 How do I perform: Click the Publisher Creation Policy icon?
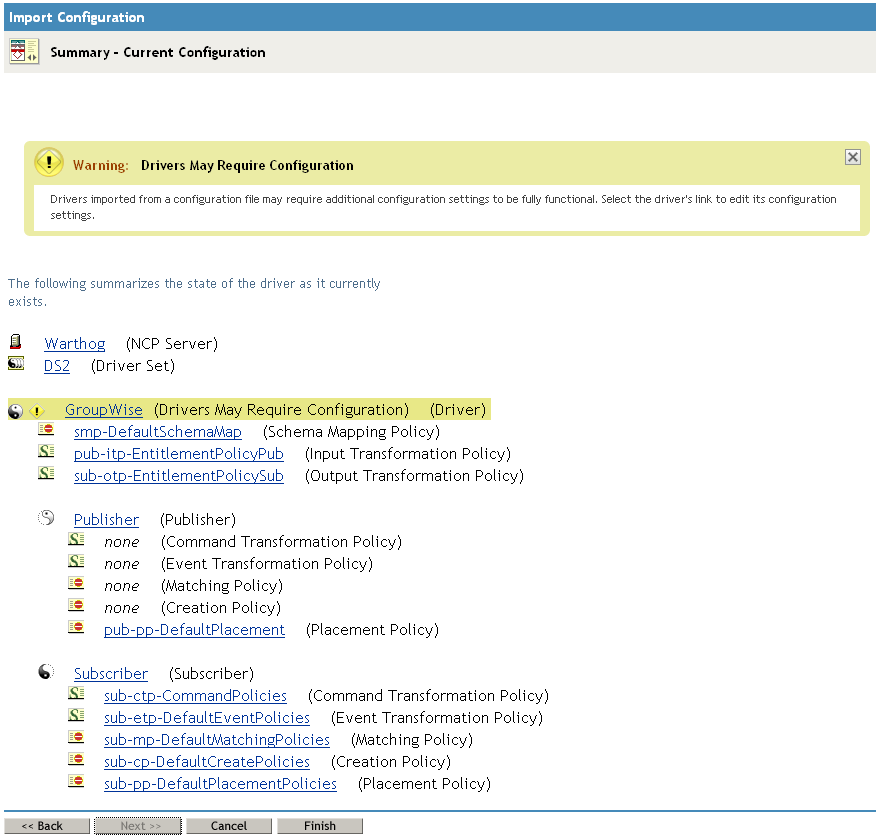(77, 605)
